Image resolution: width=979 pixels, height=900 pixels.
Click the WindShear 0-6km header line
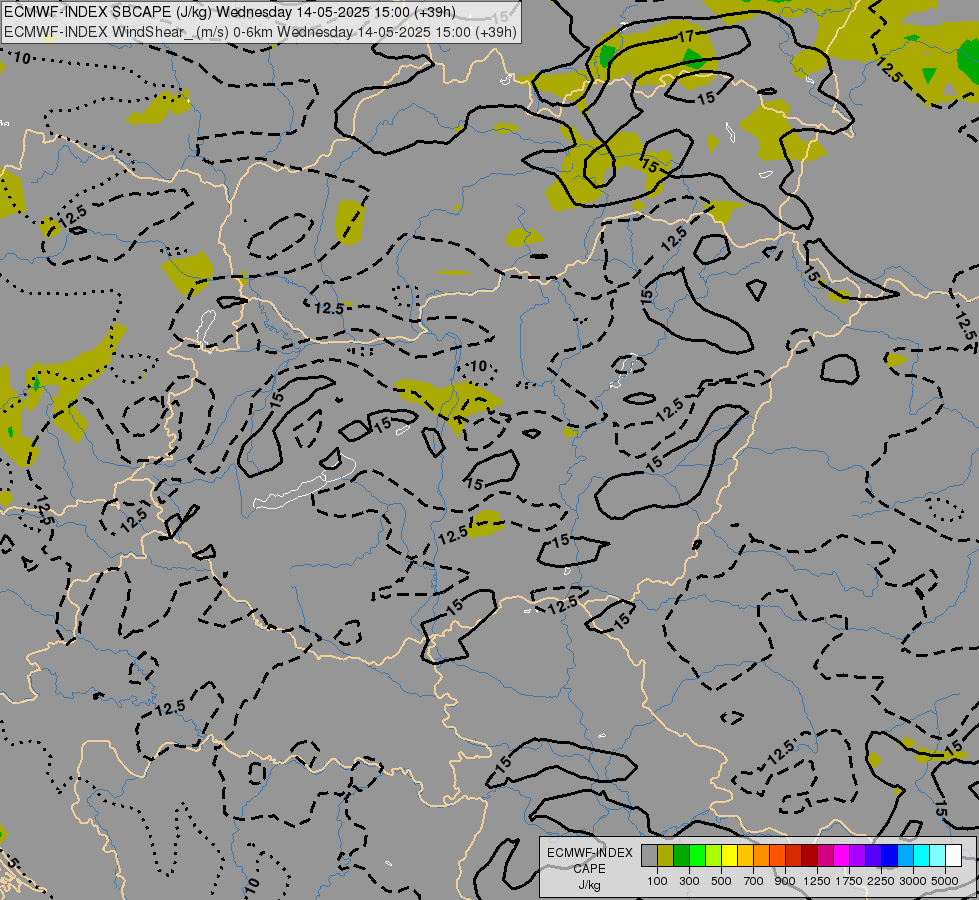click(260, 31)
